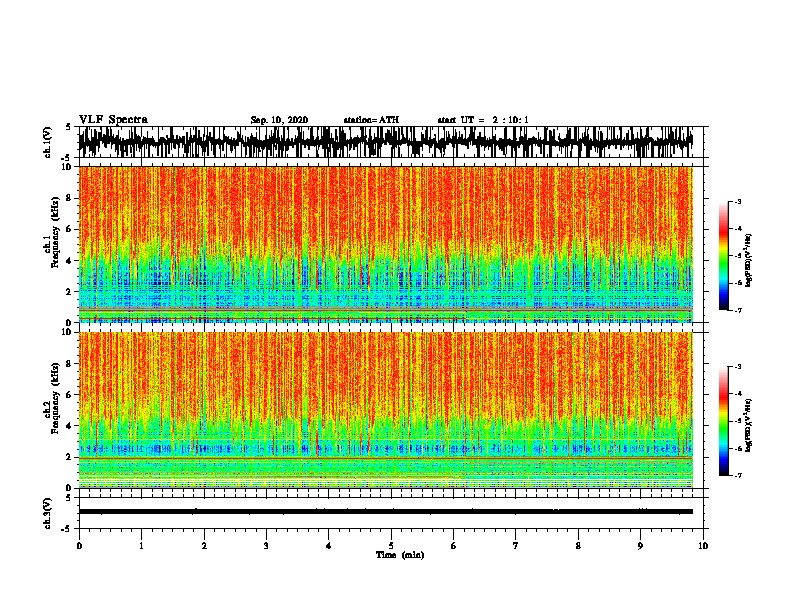The width and height of the screenshot is (792, 612).
Task: Click time axis tick label "6"
Action: point(453,546)
